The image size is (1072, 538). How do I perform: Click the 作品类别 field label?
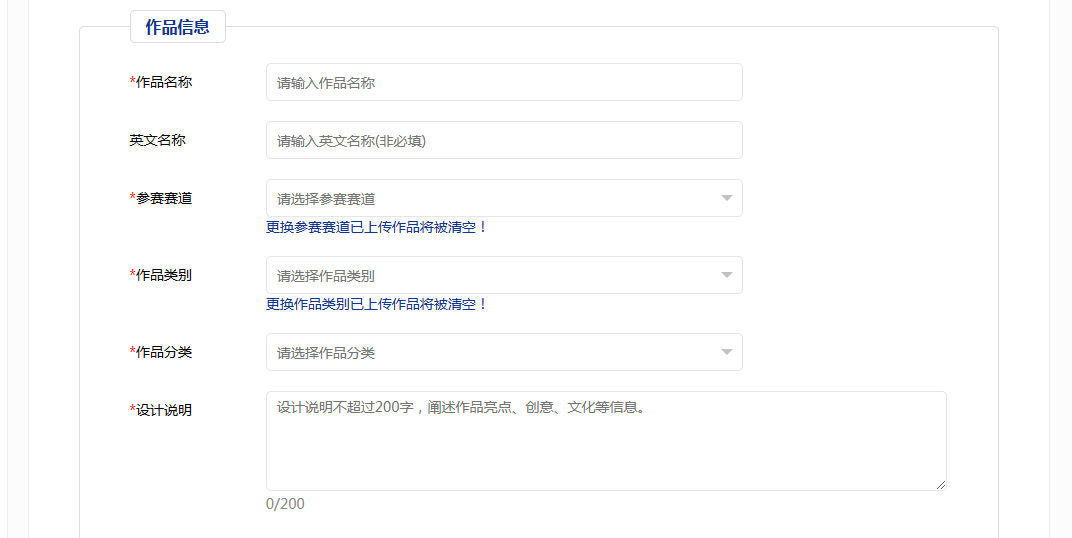click(x=163, y=275)
